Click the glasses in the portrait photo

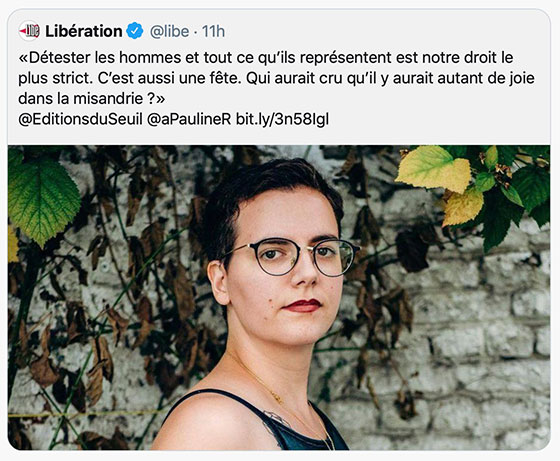tap(291, 256)
